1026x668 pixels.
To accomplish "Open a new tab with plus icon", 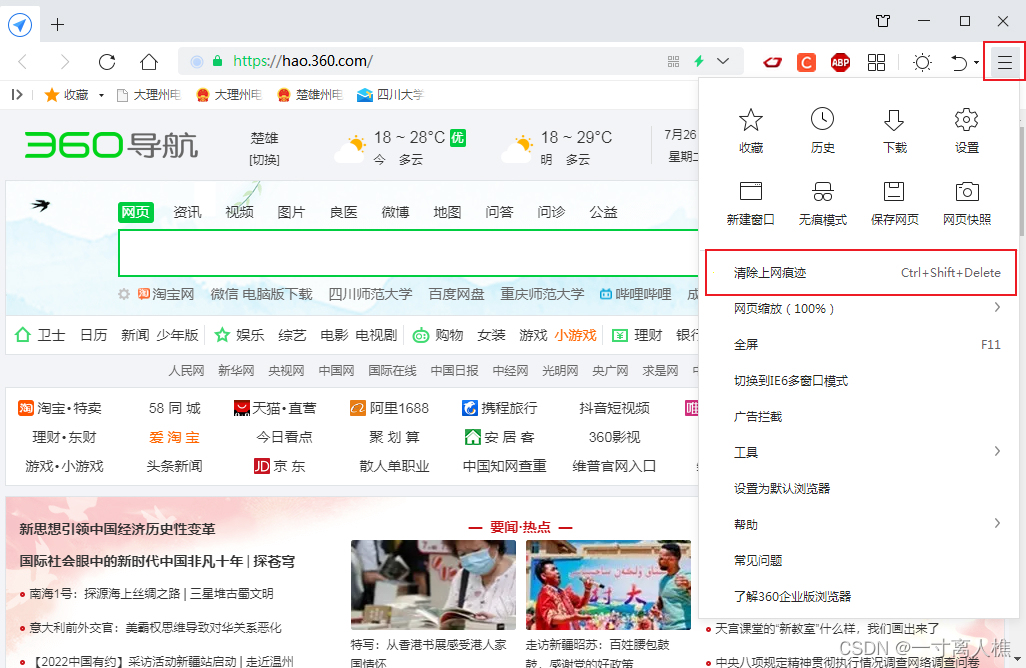I will click(58, 25).
